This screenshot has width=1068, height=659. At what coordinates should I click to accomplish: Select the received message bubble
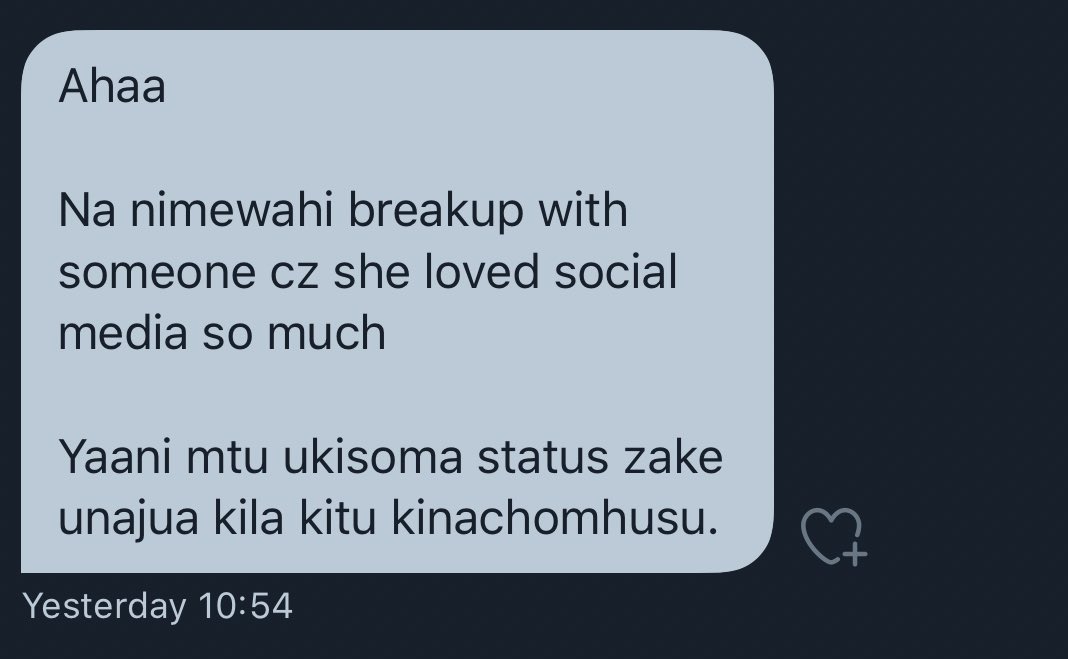397,301
